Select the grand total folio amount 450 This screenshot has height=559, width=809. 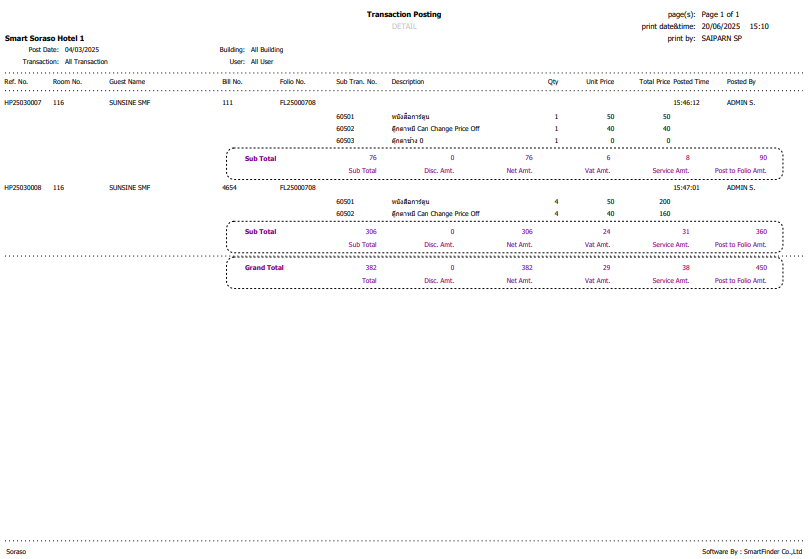click(x=761, y=268)
